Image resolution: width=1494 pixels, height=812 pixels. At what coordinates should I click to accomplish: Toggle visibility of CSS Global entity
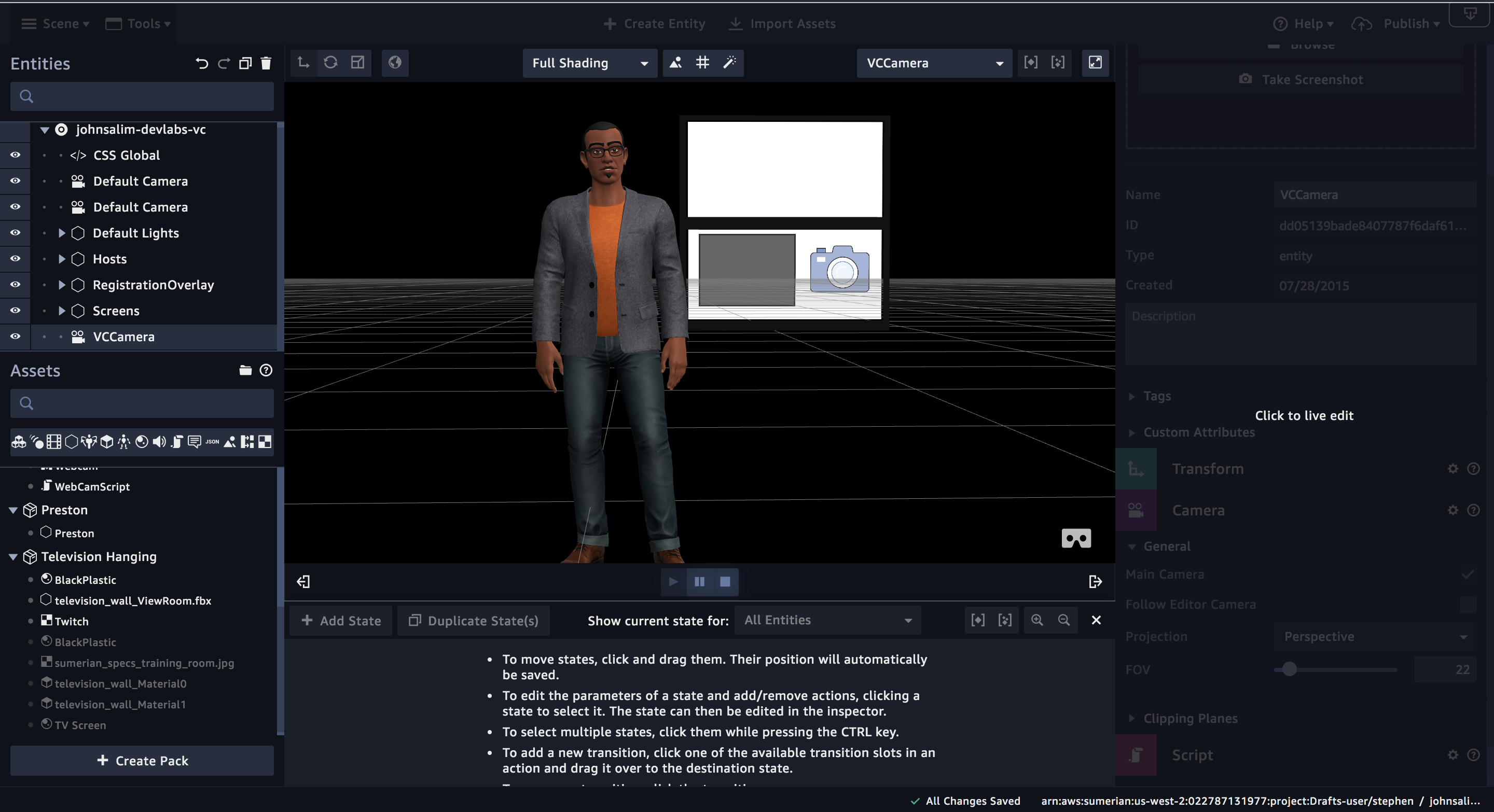[x=16, y=155]
